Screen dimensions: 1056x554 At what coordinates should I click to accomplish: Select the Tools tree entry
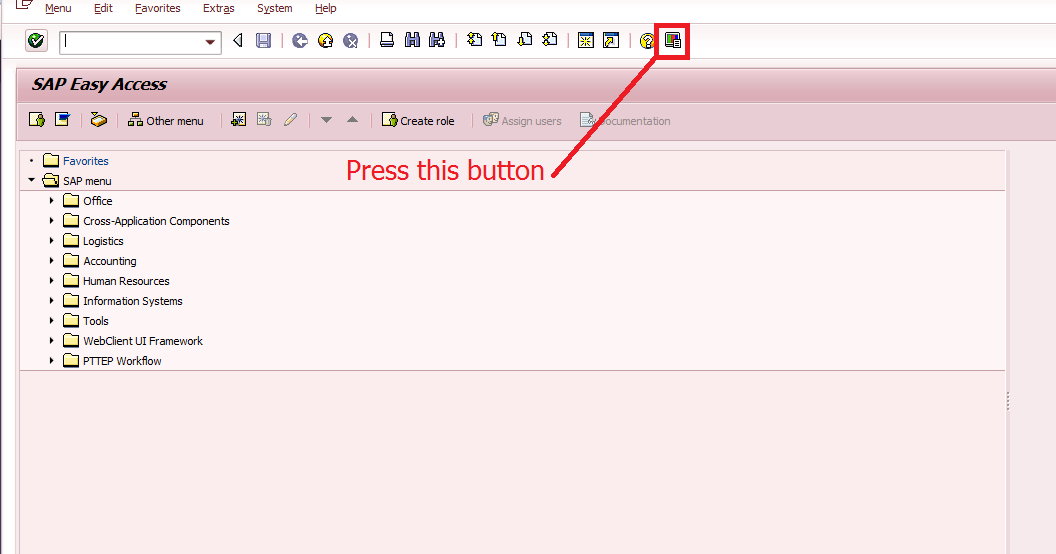[x=96, y=321]
